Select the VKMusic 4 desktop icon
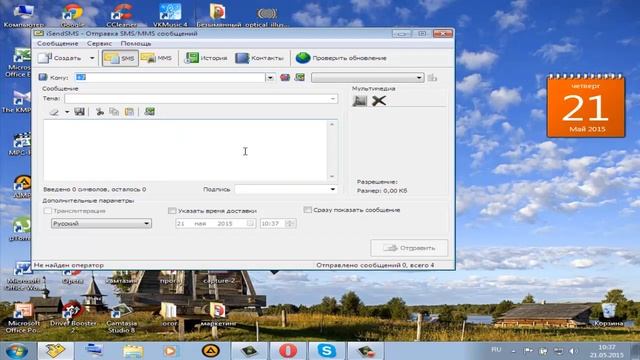This screenshot has height=360, width=640. pyautogui.click(x=170, y=16)
